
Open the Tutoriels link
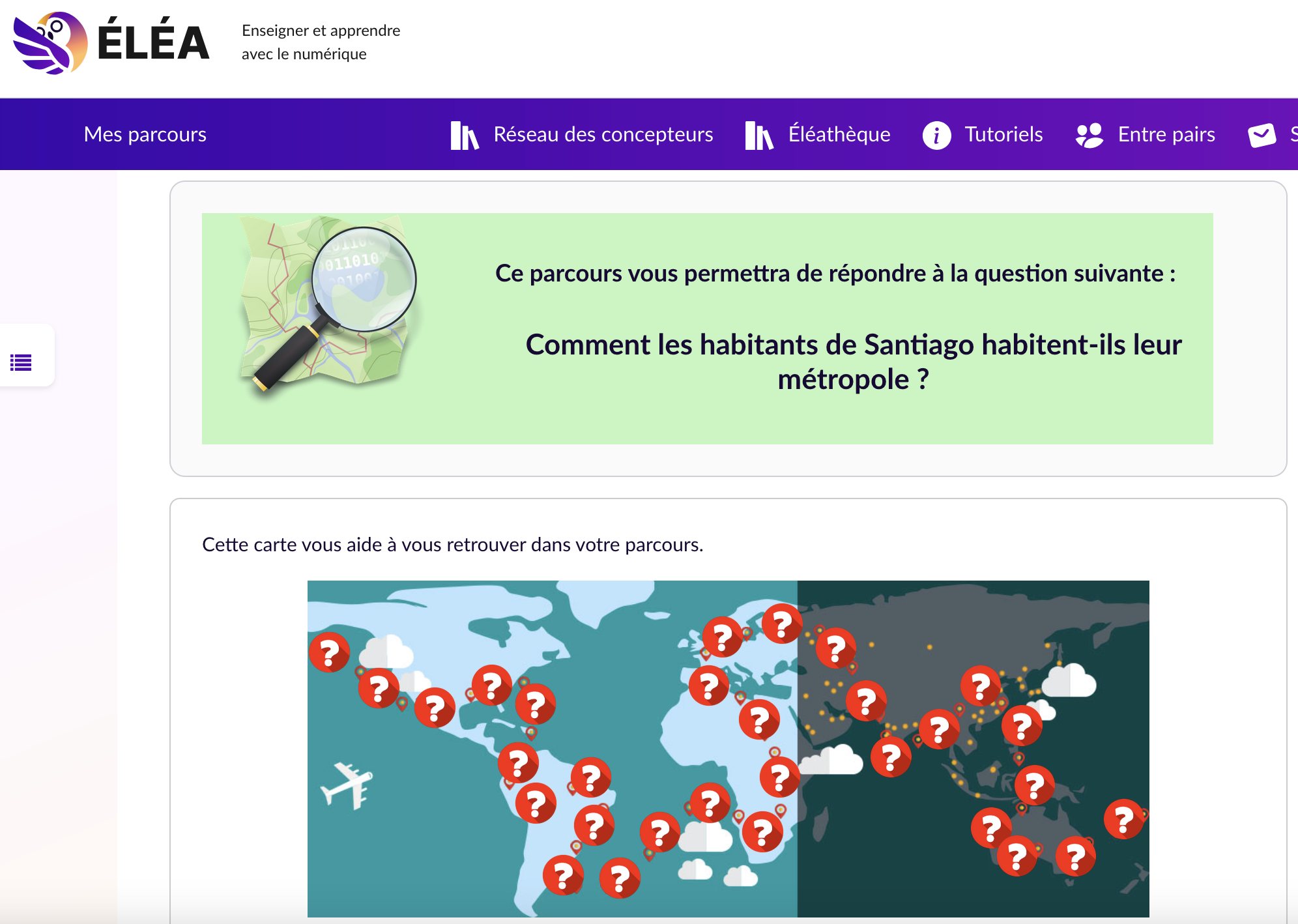pyautogui.click(x=1003, y=134)
